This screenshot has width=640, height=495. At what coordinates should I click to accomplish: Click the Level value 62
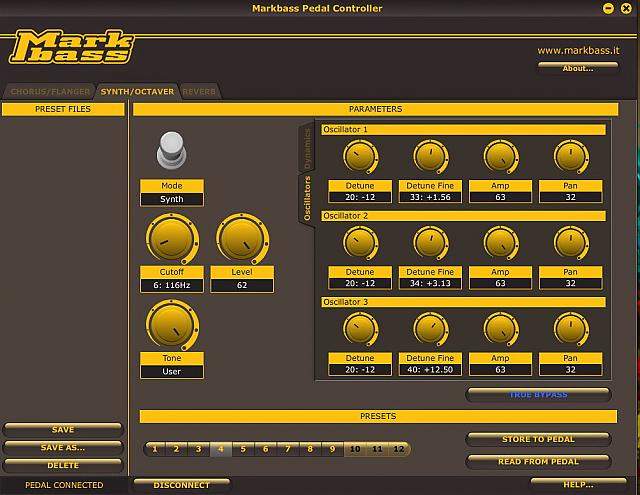242,285
